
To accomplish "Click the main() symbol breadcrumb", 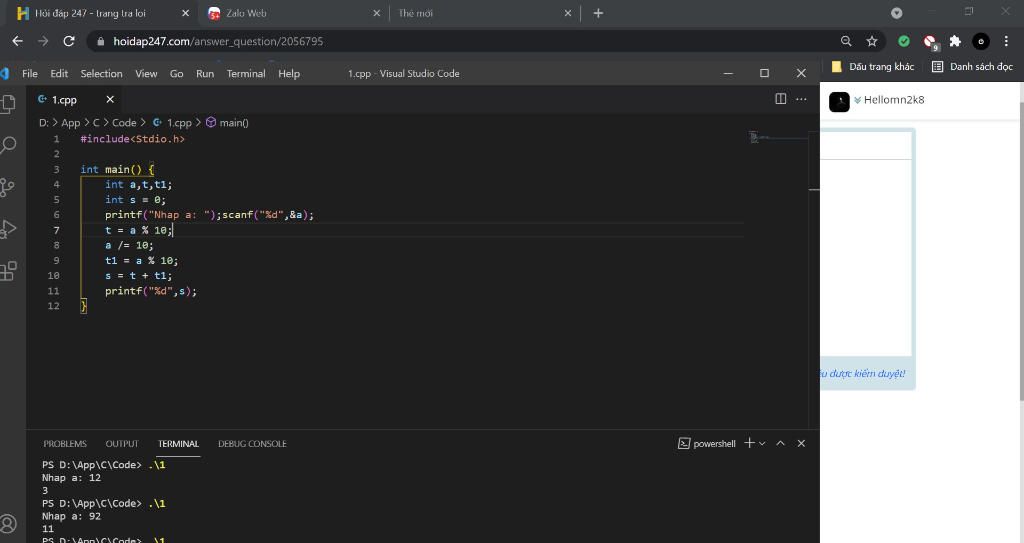I will (227, 123).
